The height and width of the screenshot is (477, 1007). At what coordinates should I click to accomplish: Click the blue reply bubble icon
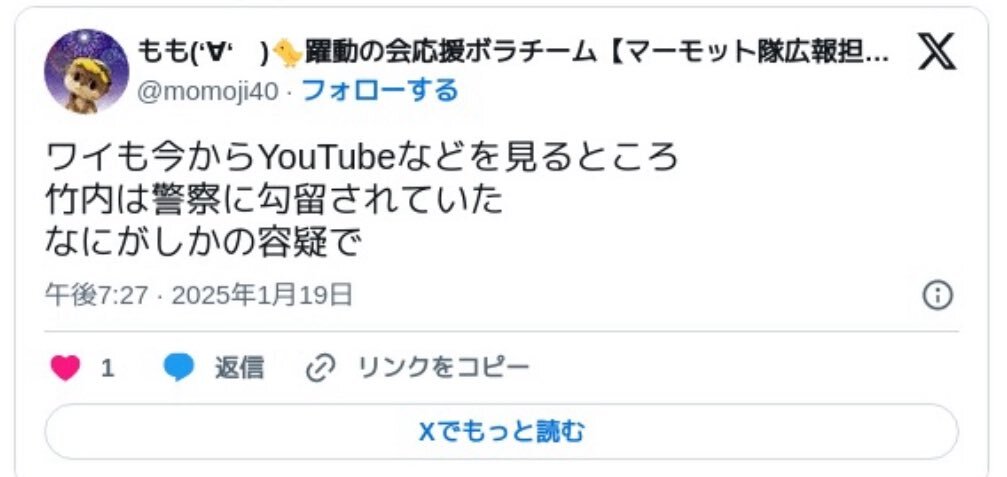[178, 369]
